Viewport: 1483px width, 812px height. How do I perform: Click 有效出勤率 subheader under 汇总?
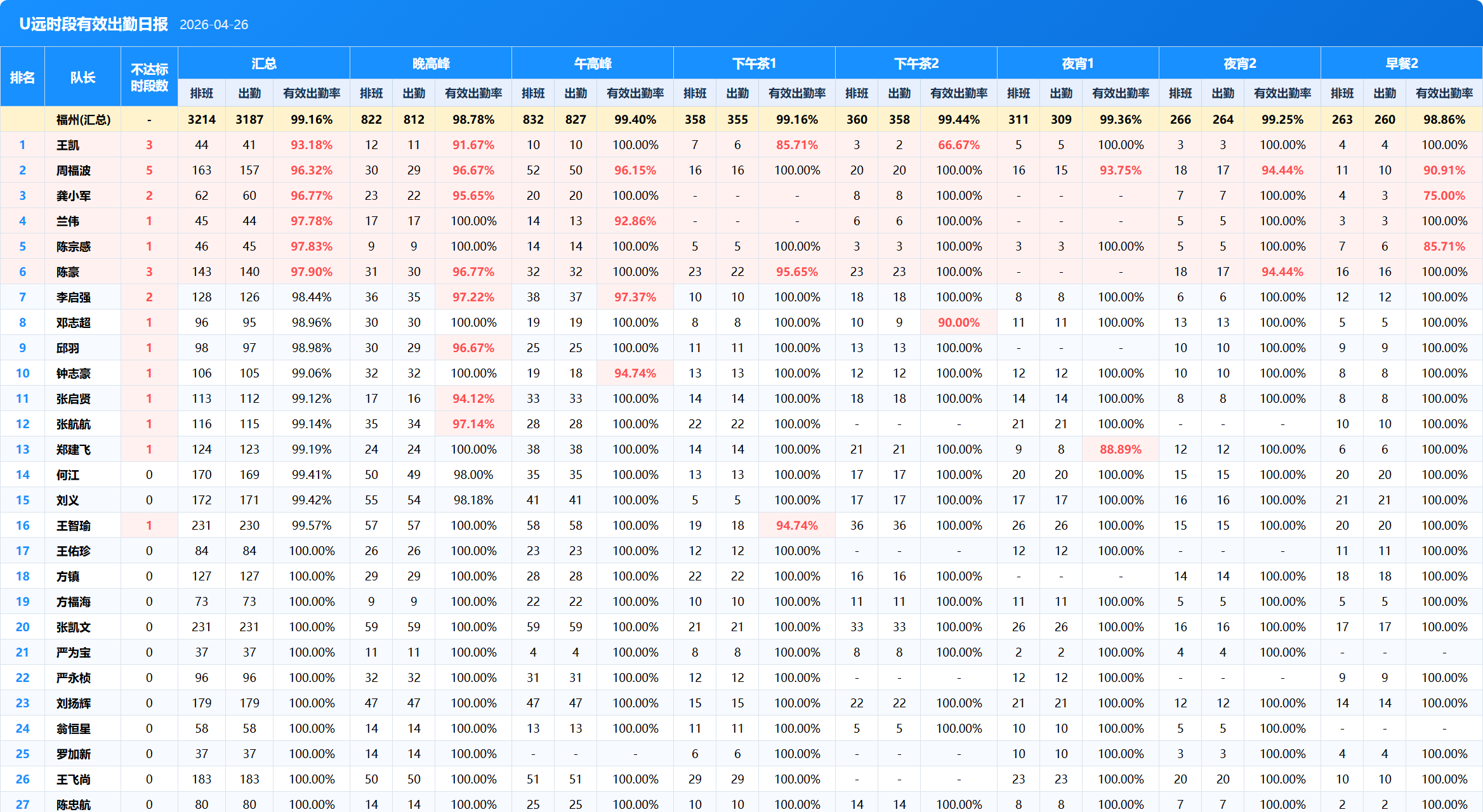point(312,93)
